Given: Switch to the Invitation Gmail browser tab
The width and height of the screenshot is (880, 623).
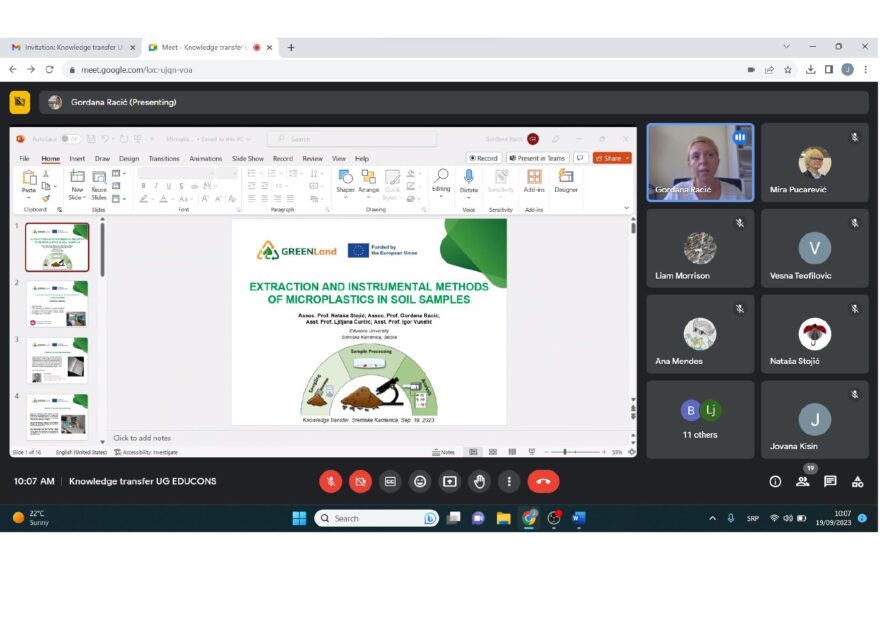Looking at the screenshot, I should pos(72,48).
